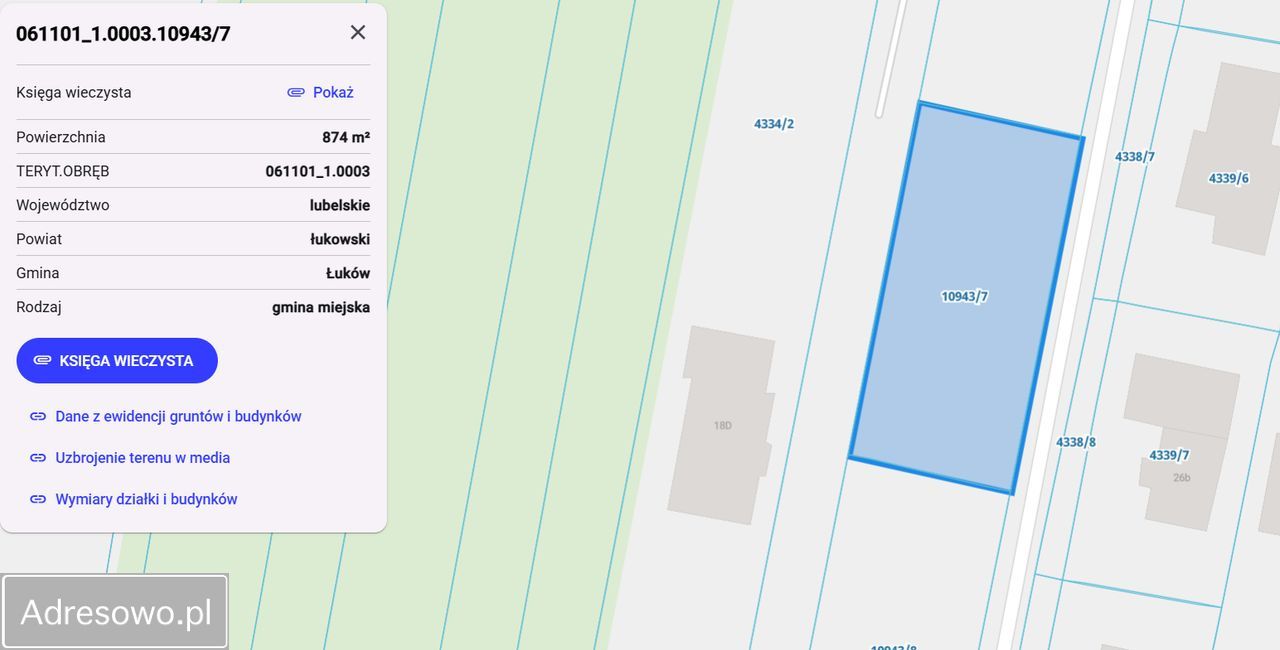
Task: Click the blue KSIĘGA WIECZYSTA button
Action: pos(117,361)
